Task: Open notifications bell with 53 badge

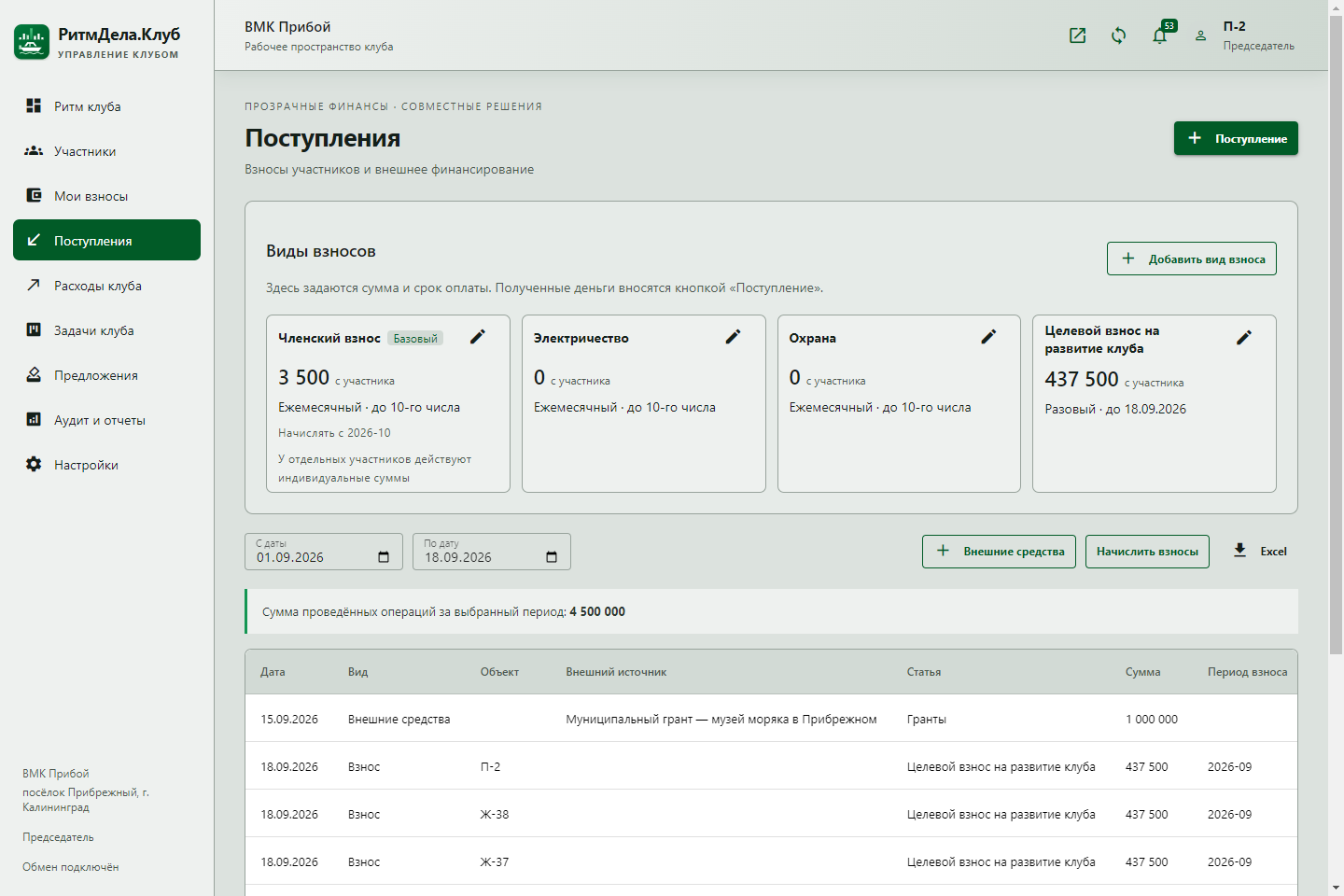Action: (x=1160, y=35)
